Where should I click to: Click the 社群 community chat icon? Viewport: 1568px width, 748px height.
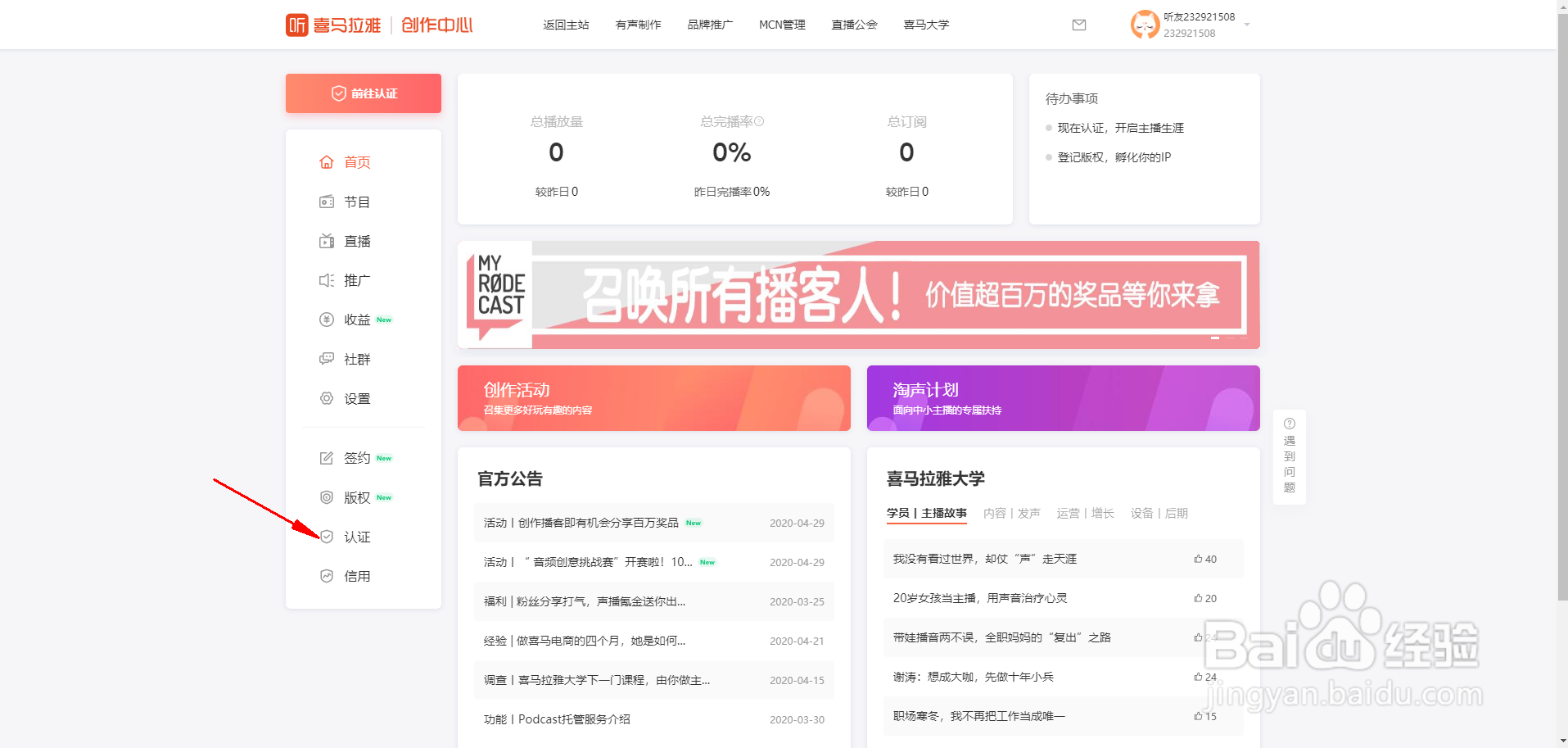327,359
